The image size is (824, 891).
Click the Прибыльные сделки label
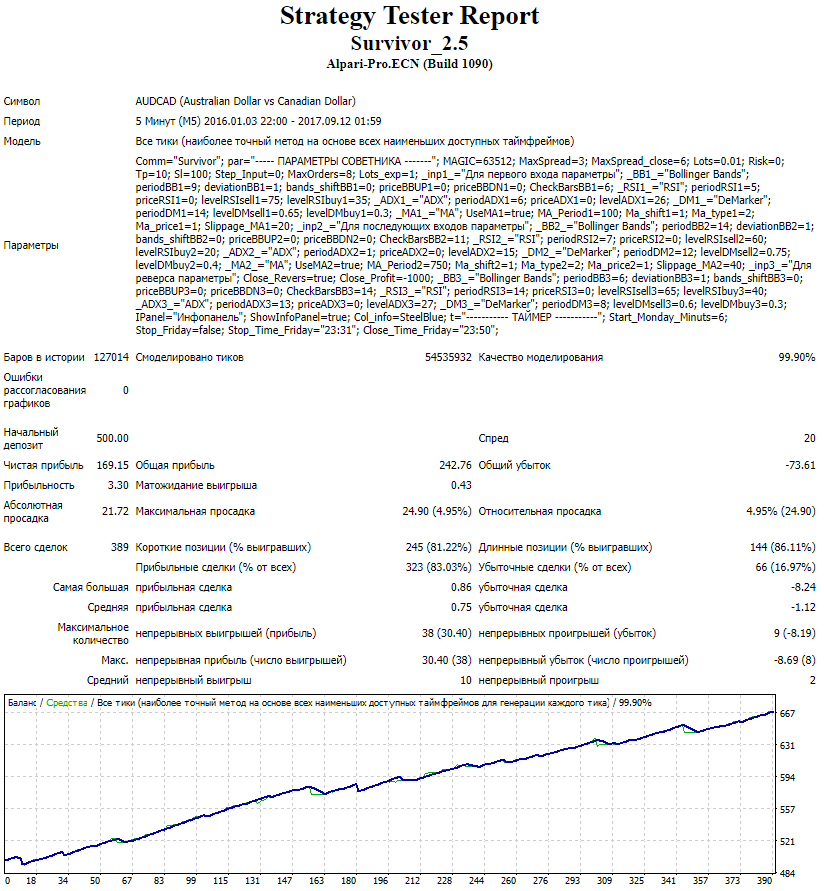pyautogui.click(x=215, y=567)
